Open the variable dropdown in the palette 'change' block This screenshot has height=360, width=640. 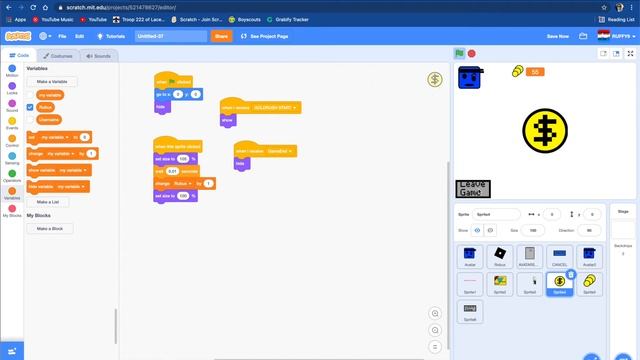click(x=60, y=154)
